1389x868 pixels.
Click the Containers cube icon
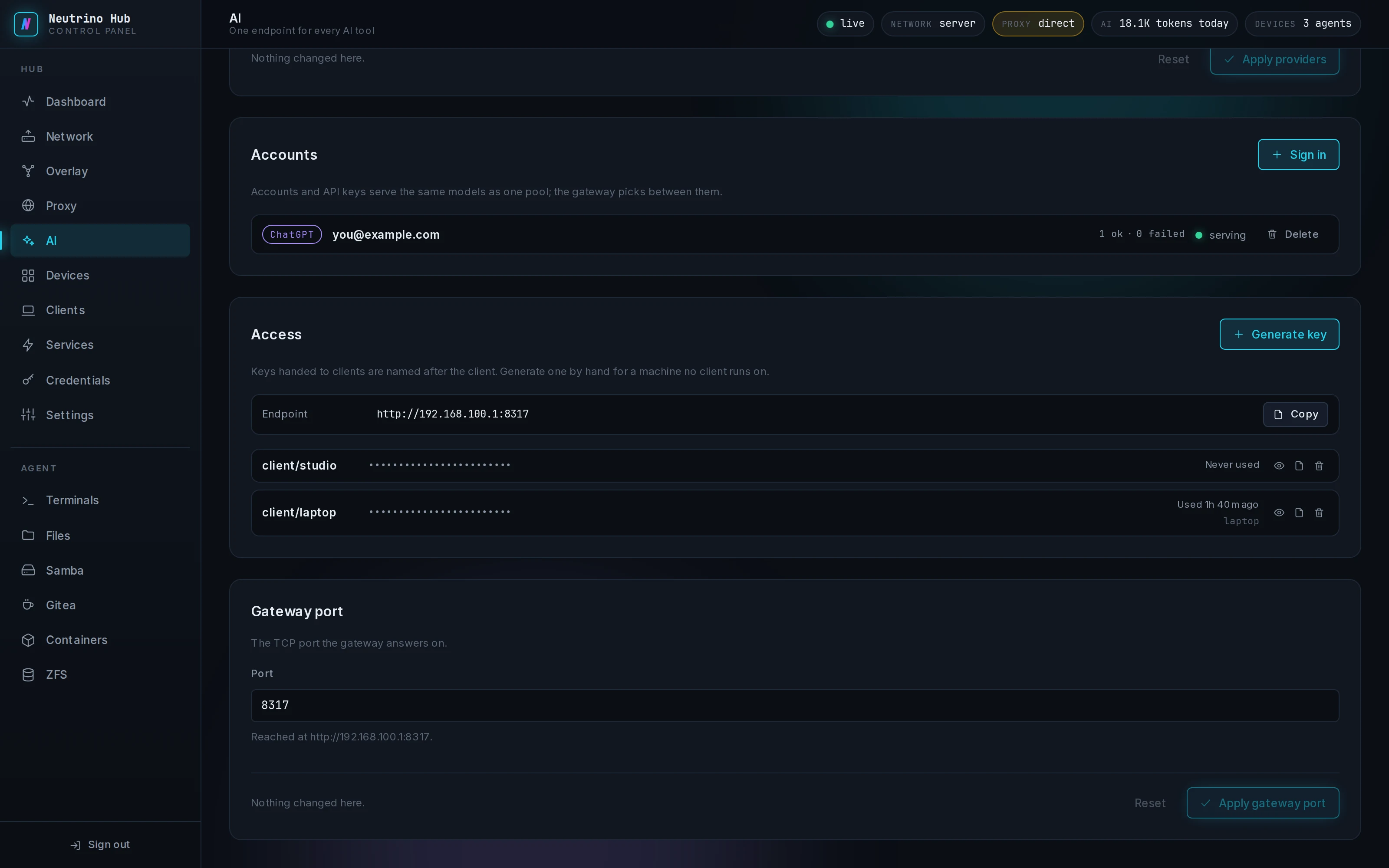coord(28,640)
